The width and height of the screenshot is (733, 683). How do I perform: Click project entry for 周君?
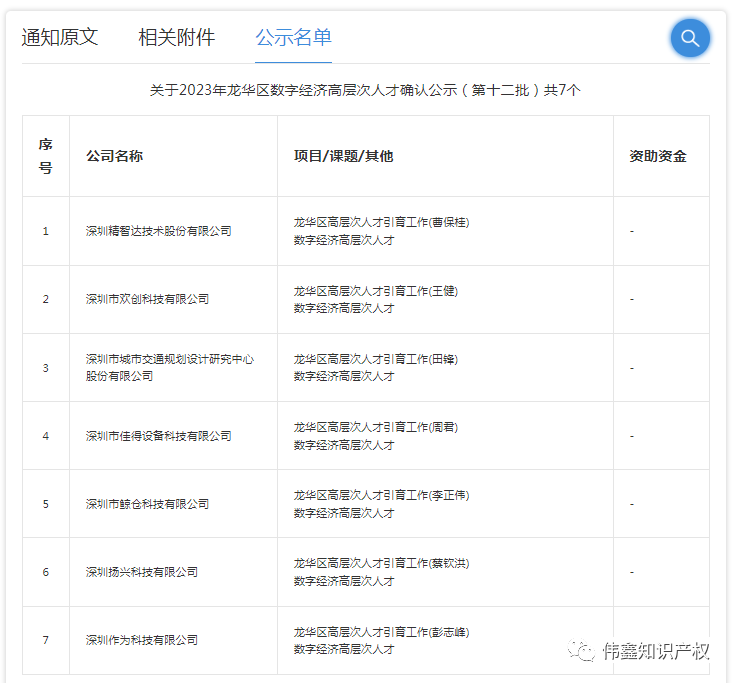(376, 436)
